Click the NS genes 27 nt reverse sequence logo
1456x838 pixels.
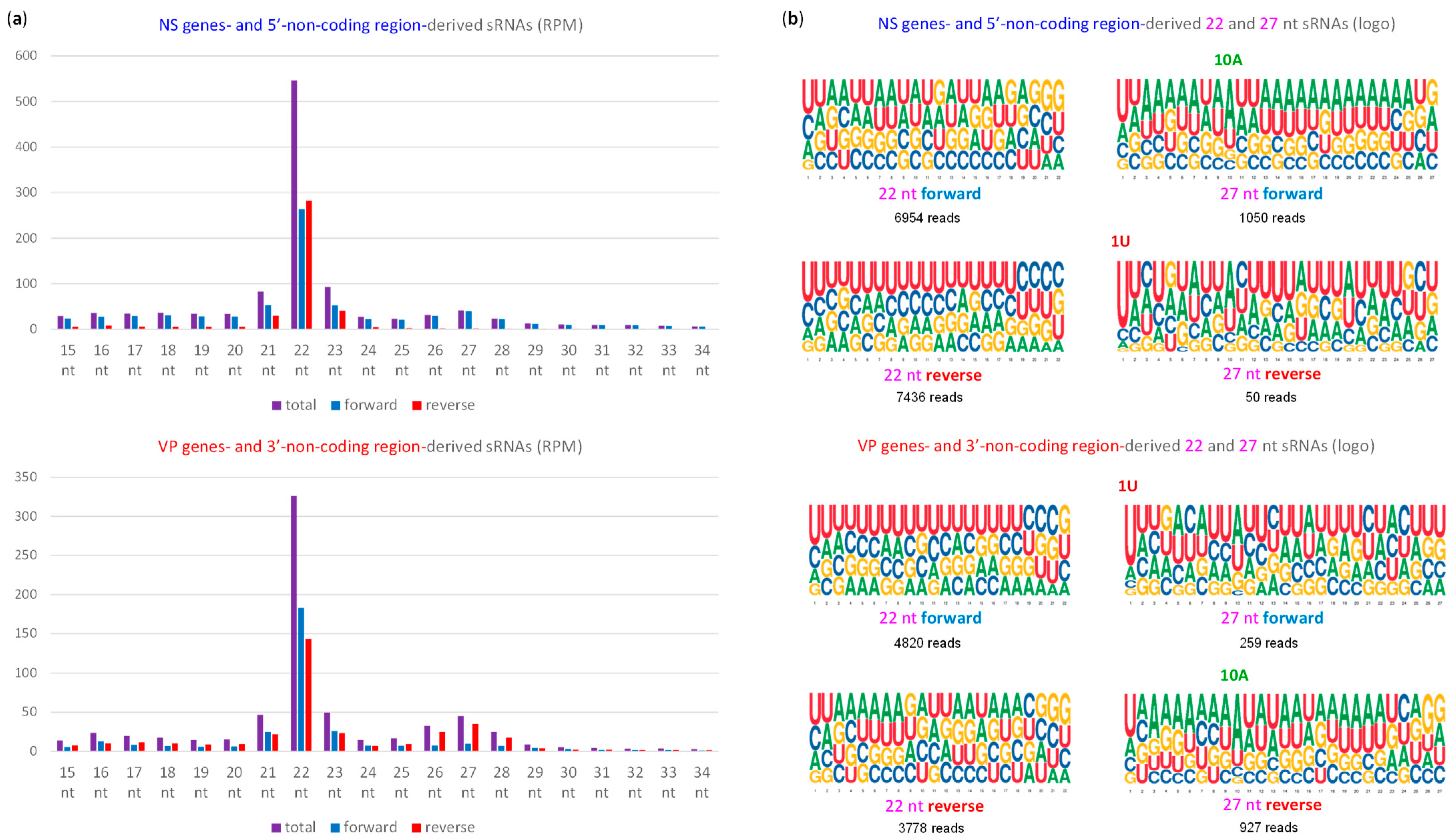[x=1277, y=307]
